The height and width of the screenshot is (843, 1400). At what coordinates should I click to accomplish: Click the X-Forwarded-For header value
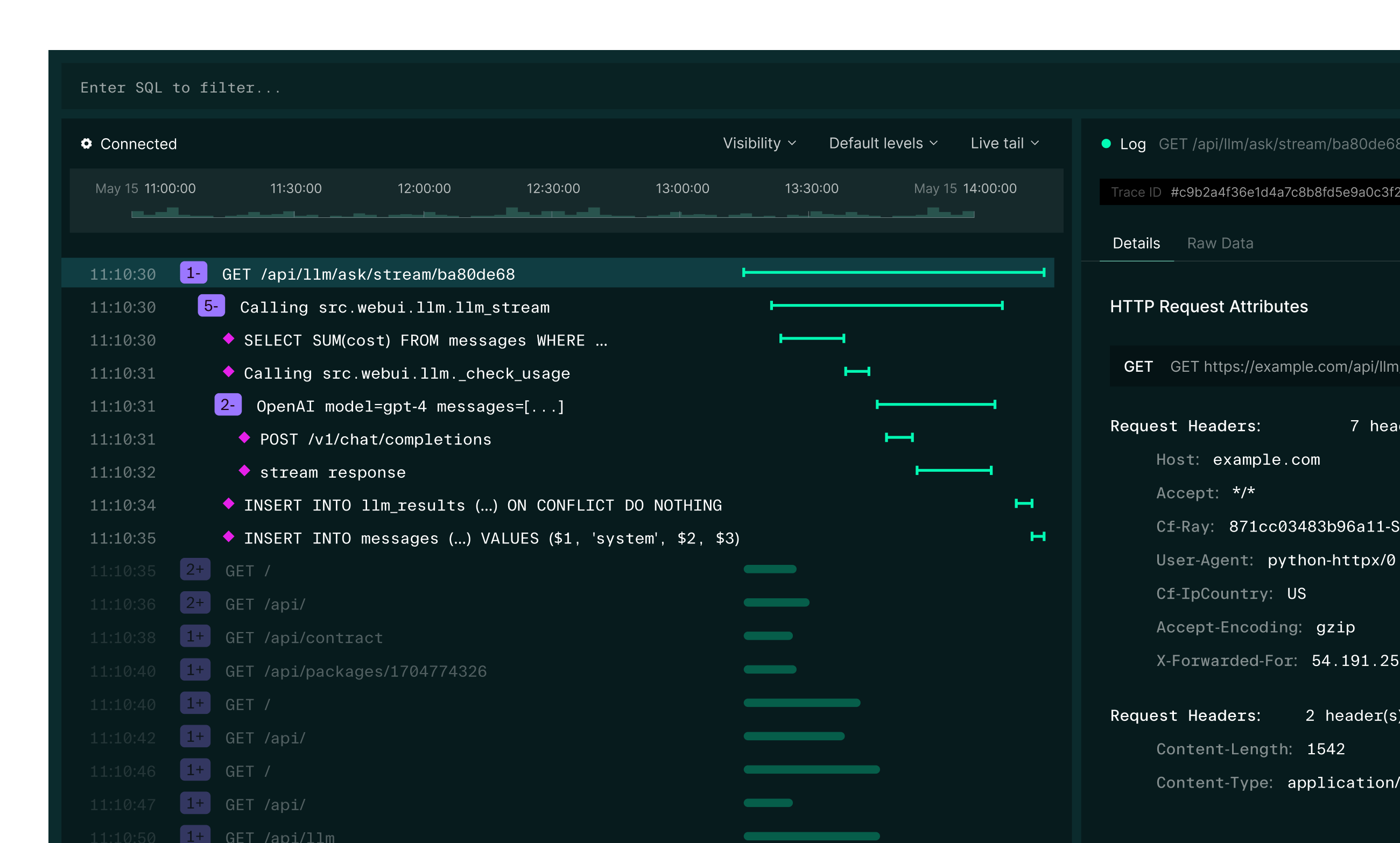pyautogui.click(x=1355, y=660)
